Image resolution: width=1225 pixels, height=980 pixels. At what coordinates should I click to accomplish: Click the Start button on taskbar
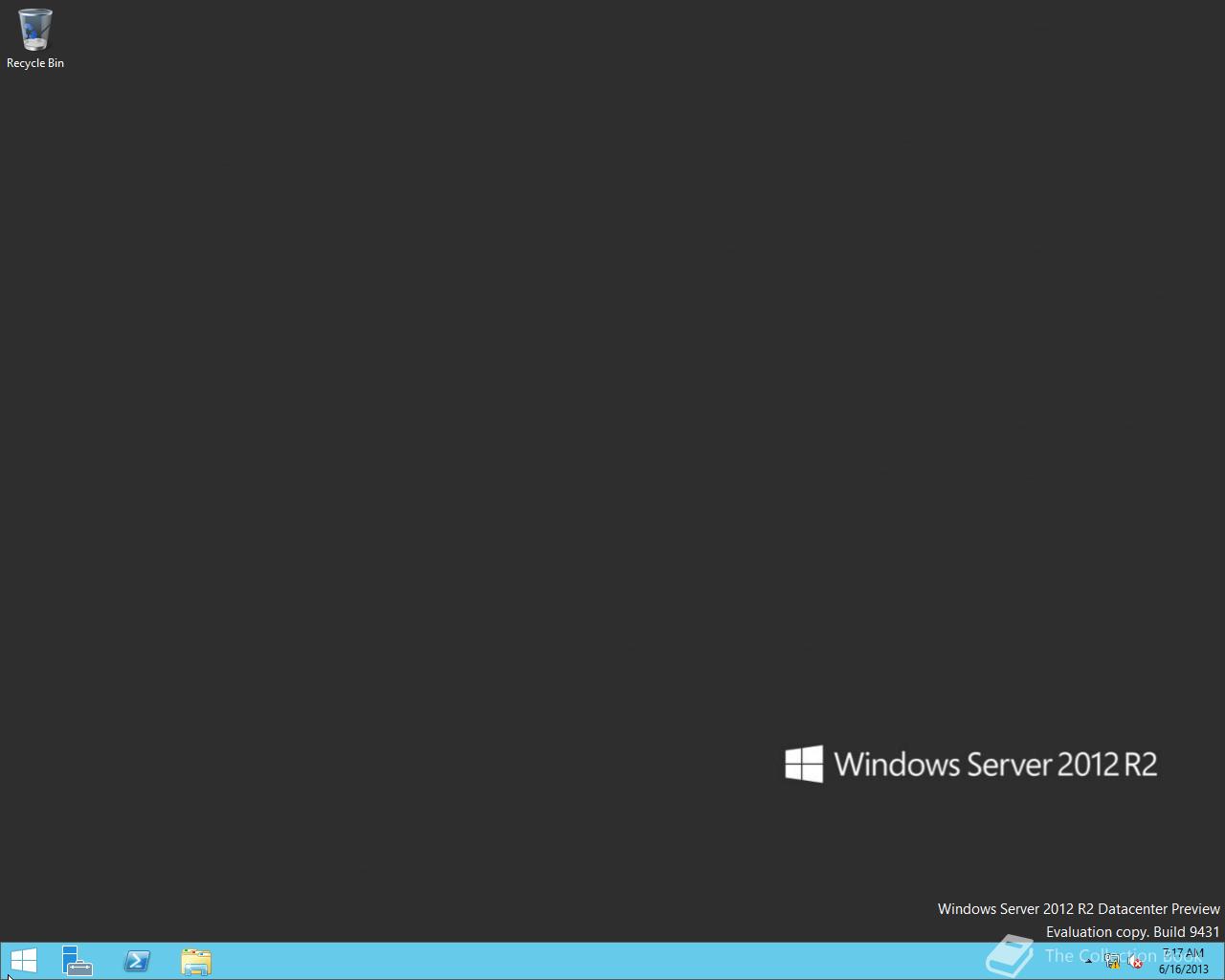tap(24, 961)
